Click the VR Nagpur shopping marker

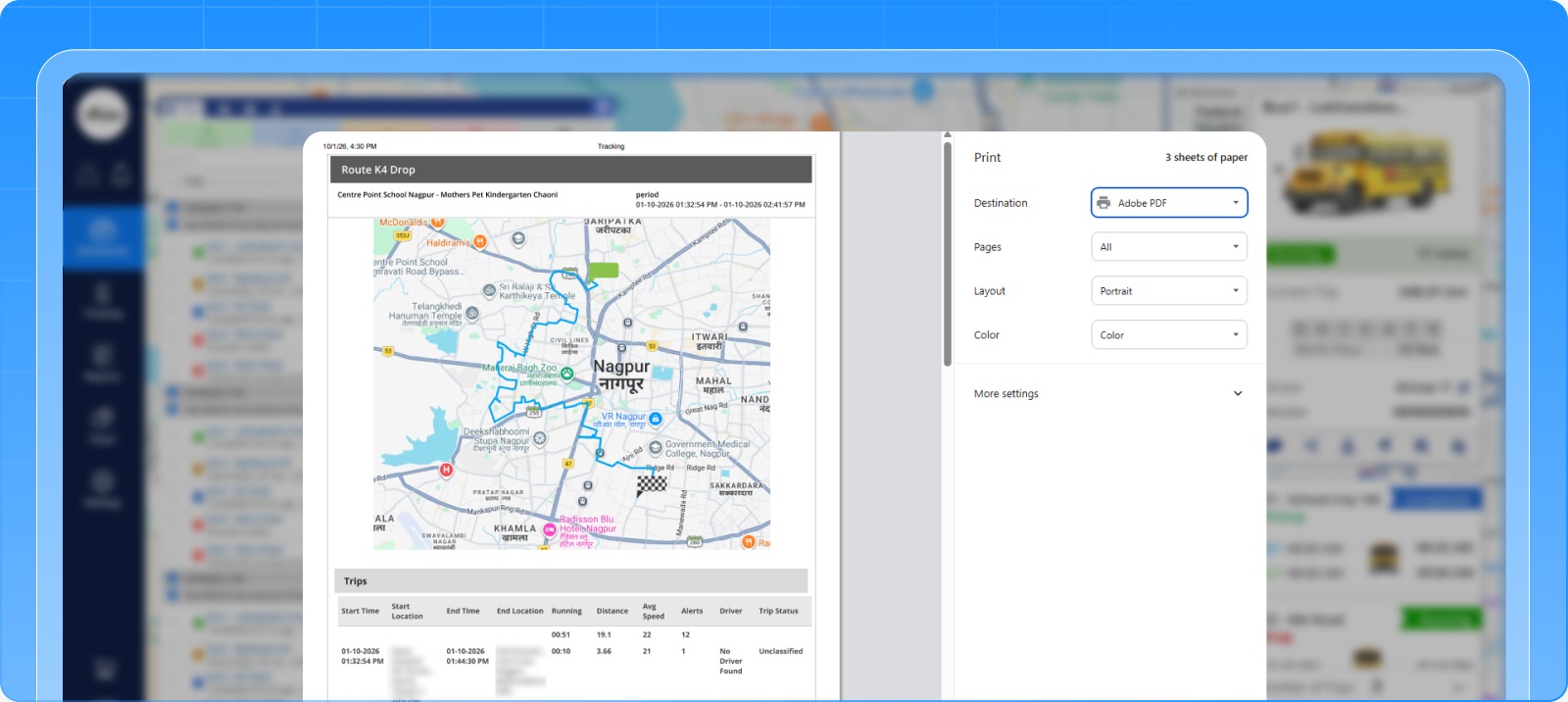[656, 419]
